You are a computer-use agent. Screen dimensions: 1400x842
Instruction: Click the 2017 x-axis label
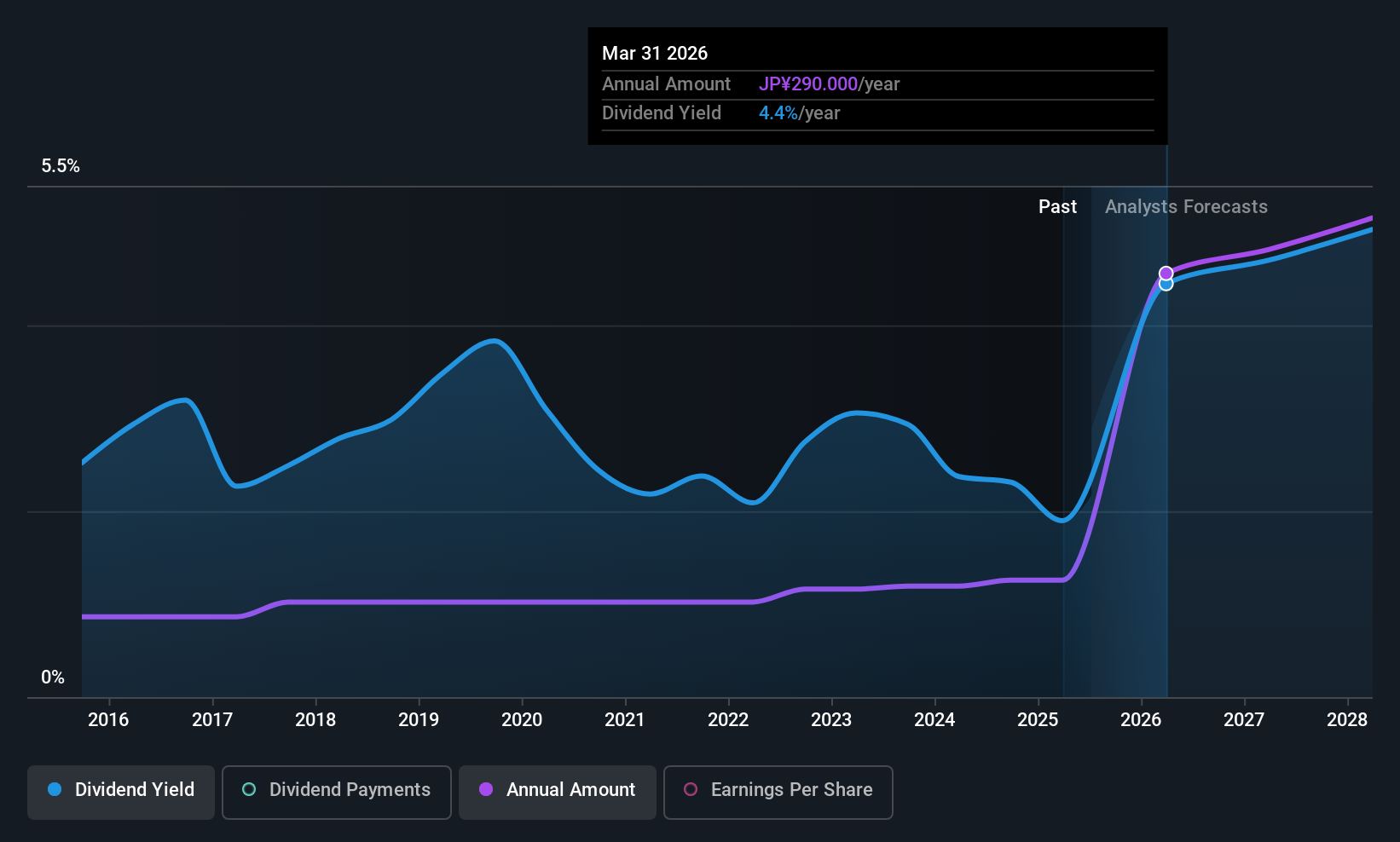pos(212,720)
